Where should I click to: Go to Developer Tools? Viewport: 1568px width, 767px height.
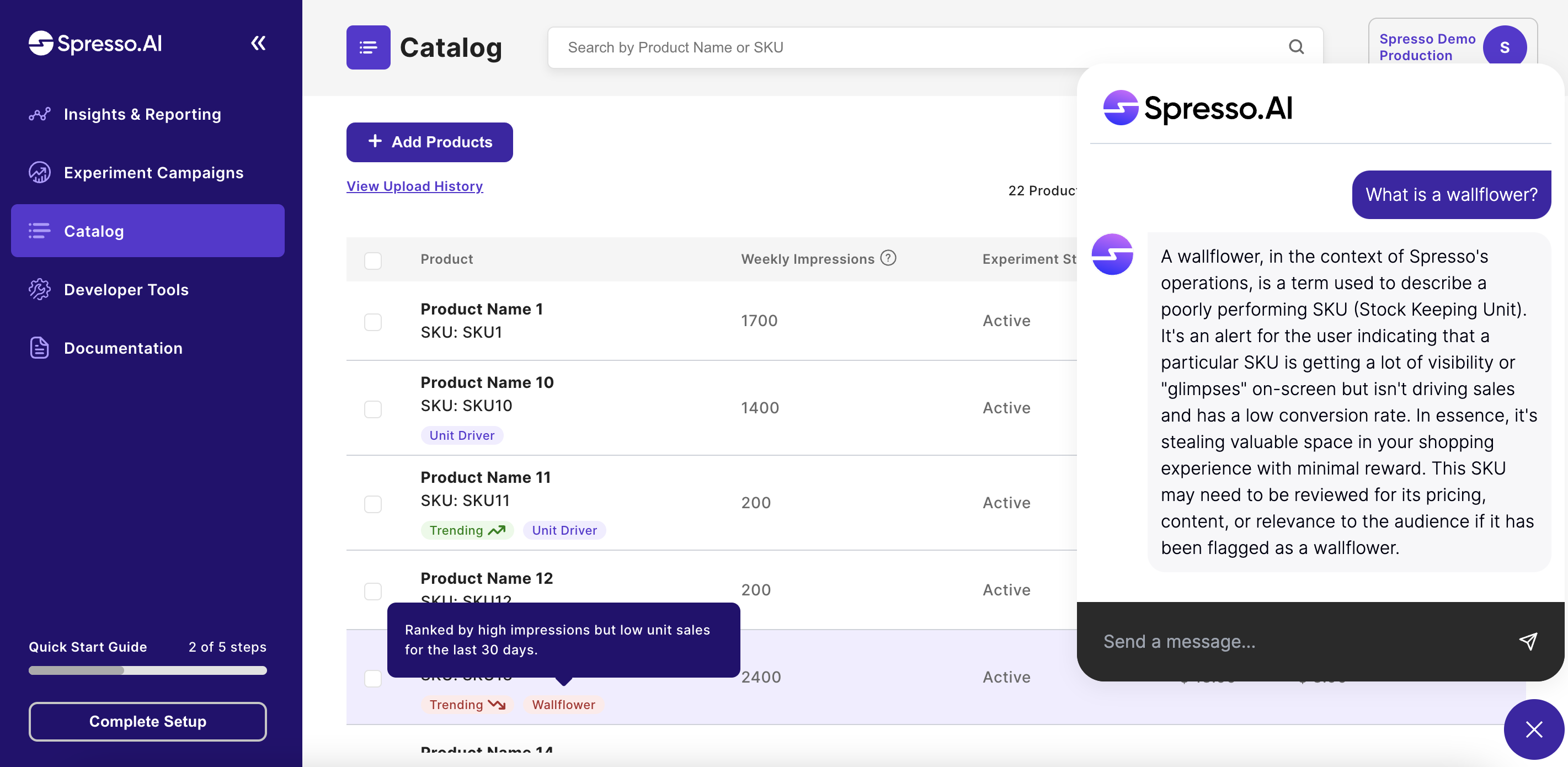pos(126,289)
